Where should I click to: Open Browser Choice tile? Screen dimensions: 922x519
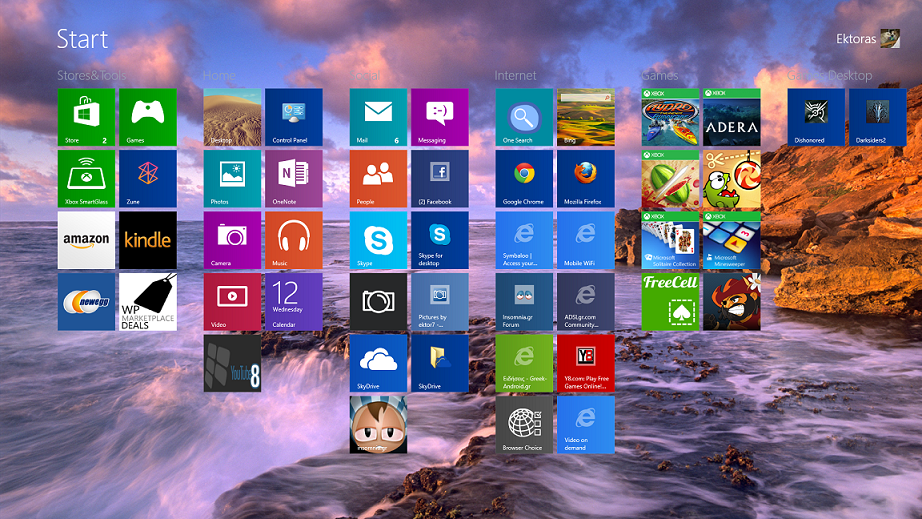524,424
